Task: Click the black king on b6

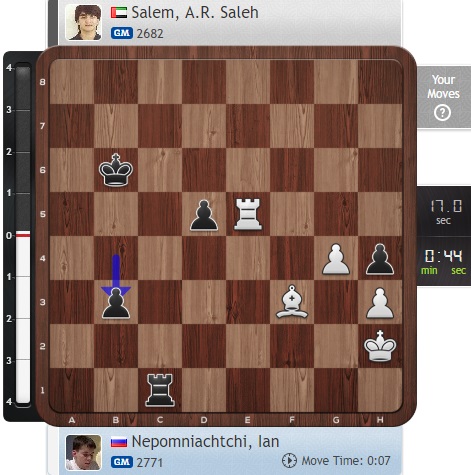Action: [x=116, y=170]
